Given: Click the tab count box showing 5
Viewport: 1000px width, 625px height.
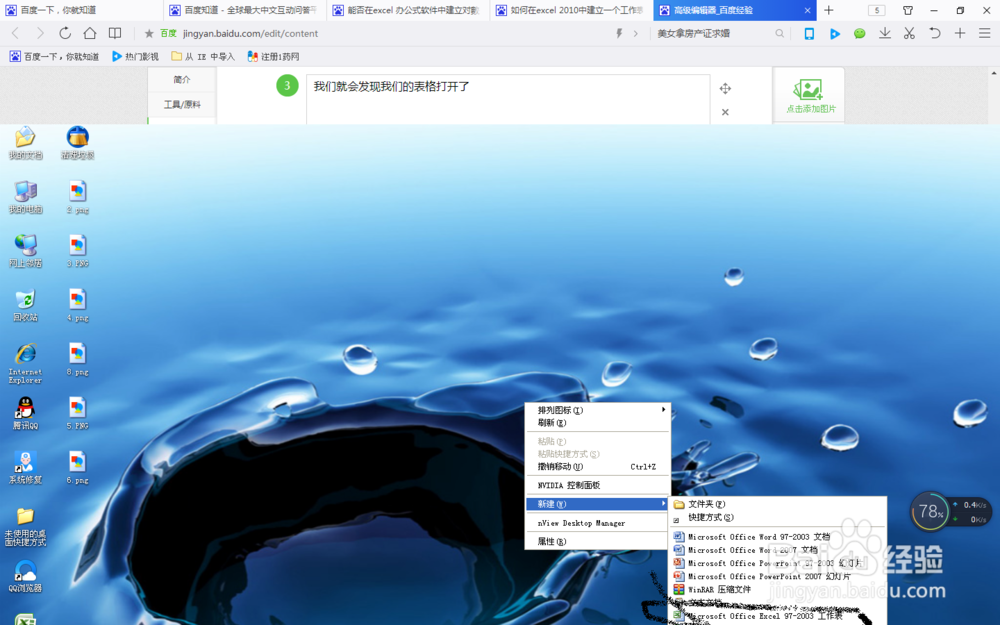Looking at the screenshot, I should [877, 10].
